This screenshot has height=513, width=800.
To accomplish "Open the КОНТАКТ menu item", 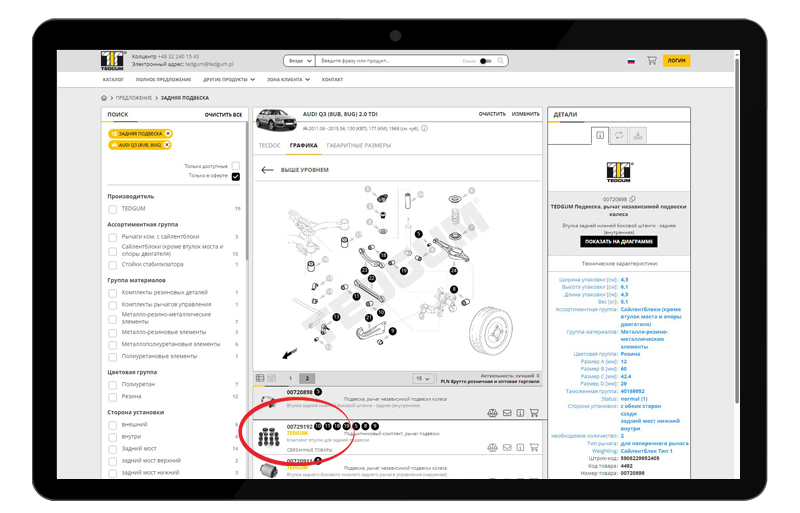I will tap(332, 80).
